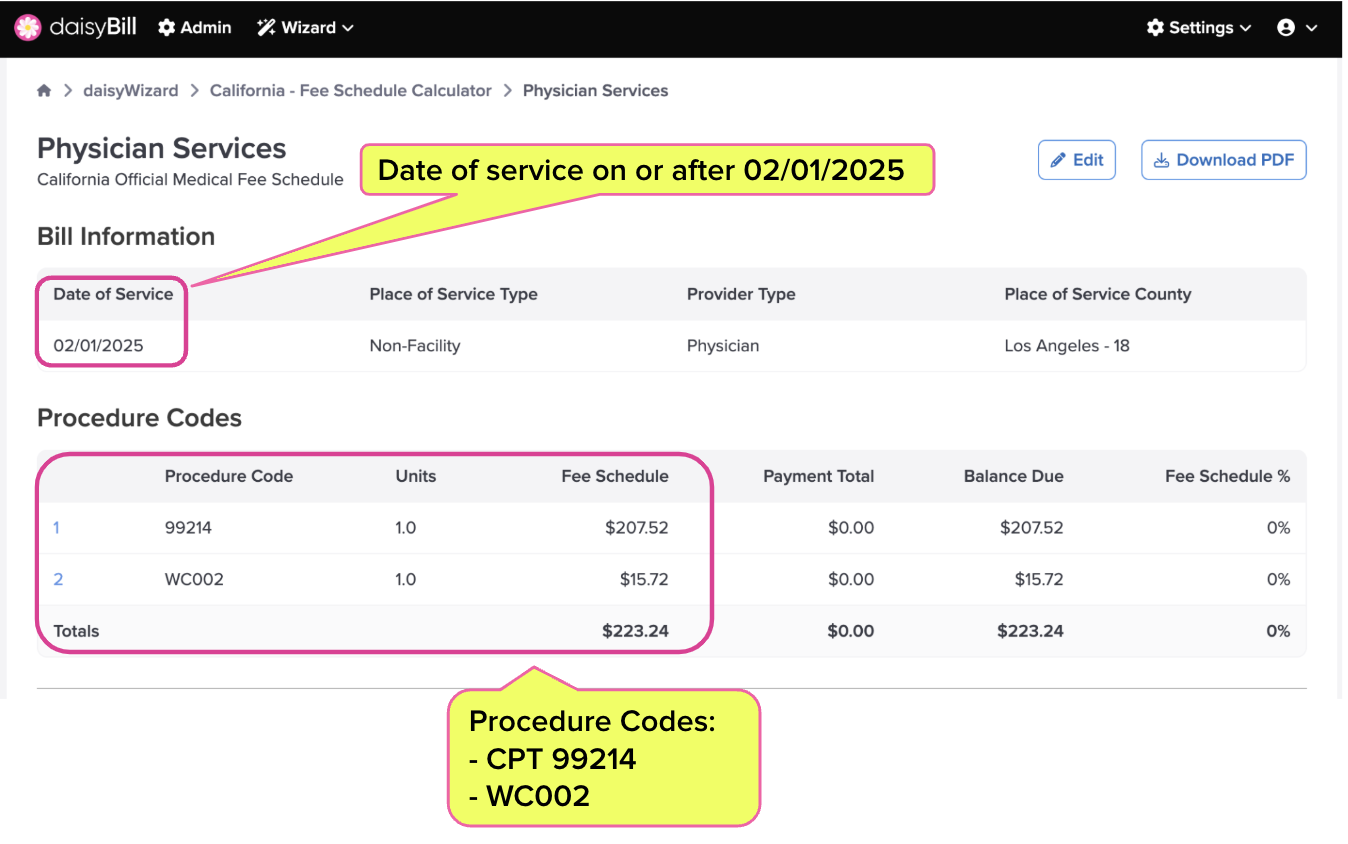Expand the Settings dropdown chevron
The height and width of the screenshot is (844, 1348).
tap(1246, 29)
